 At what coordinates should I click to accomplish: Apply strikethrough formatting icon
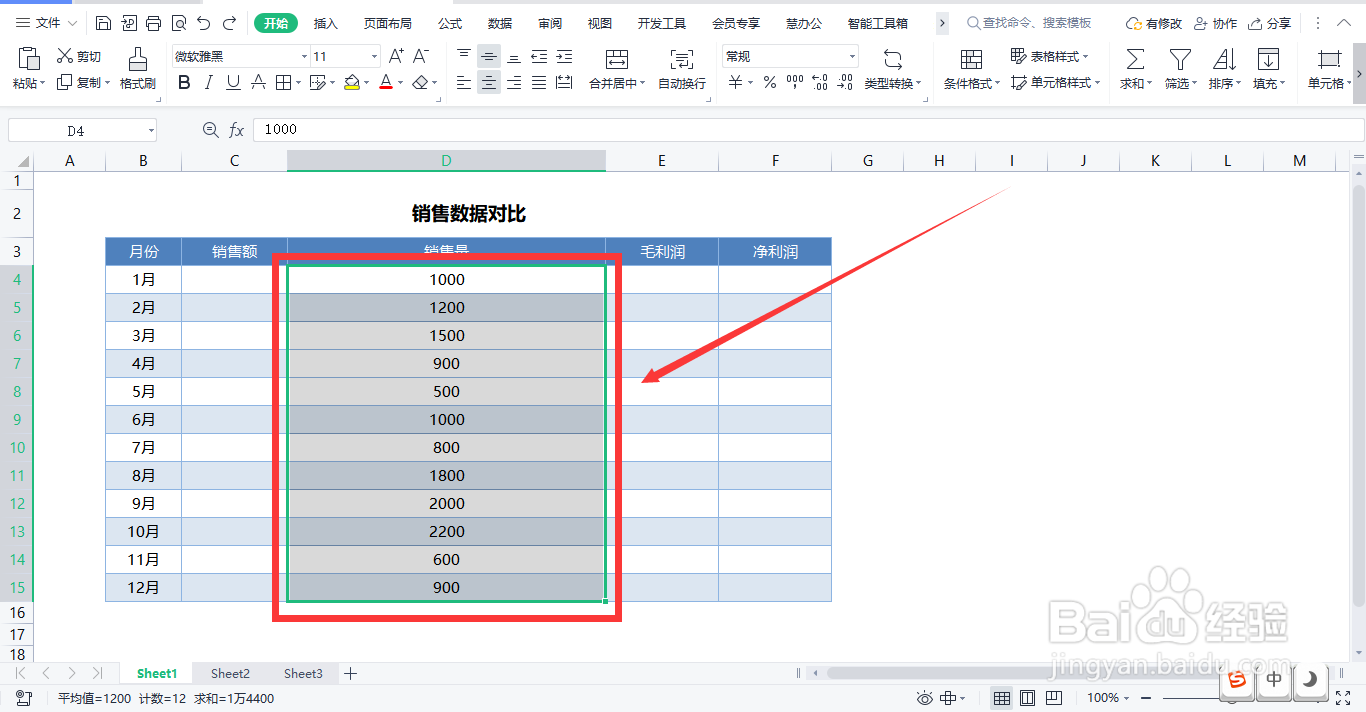point(259,83)
